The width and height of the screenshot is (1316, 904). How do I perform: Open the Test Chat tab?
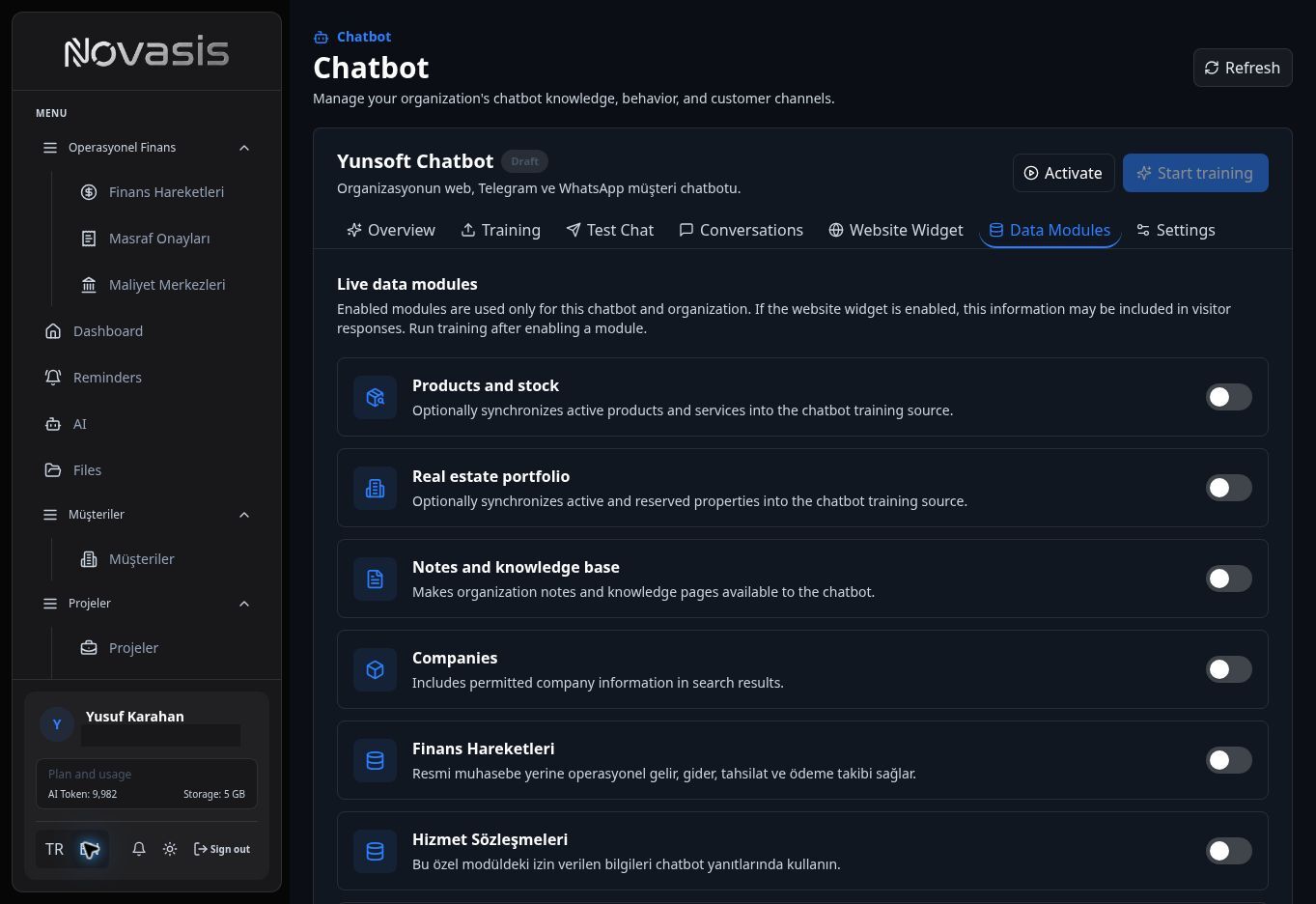point(610,230)
